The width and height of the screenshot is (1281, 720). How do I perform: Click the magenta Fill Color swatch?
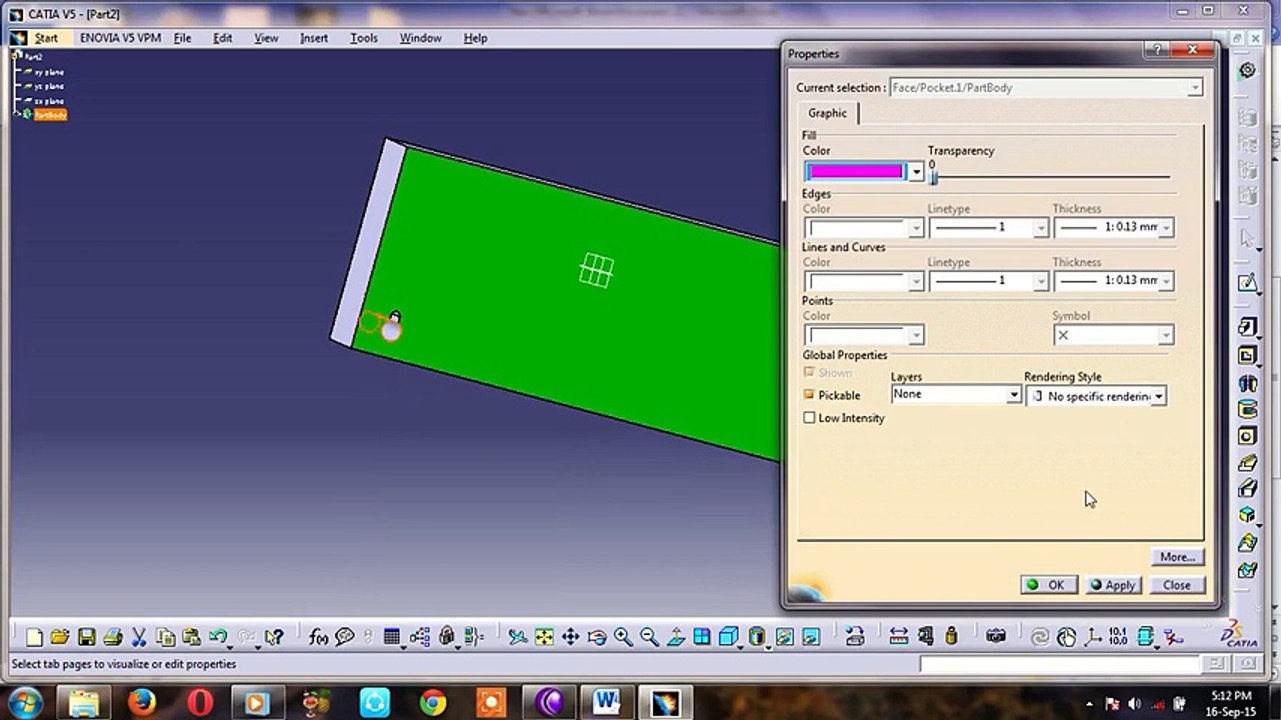pyautogui.click(x=856, y=172)
